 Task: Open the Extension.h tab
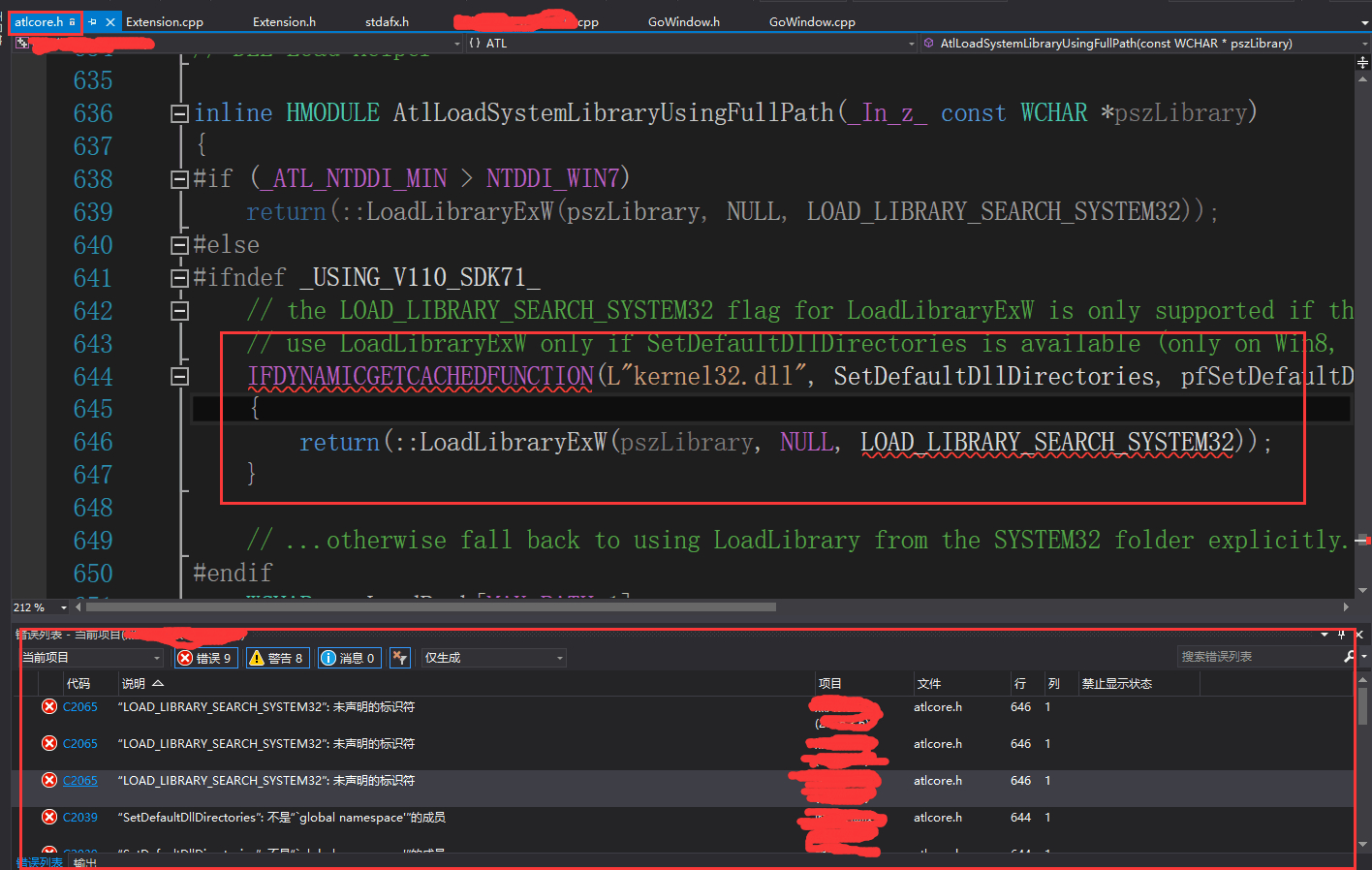[284, 21]
